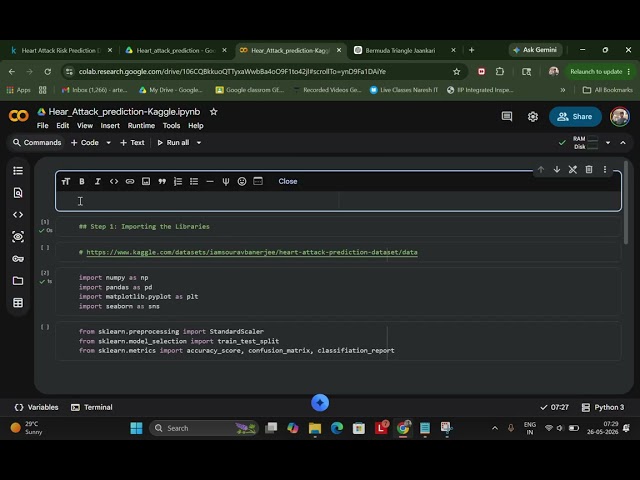This screenshot has height=480, width=640.
Task: Collapse the header with chevron
Action: [623, 143]
